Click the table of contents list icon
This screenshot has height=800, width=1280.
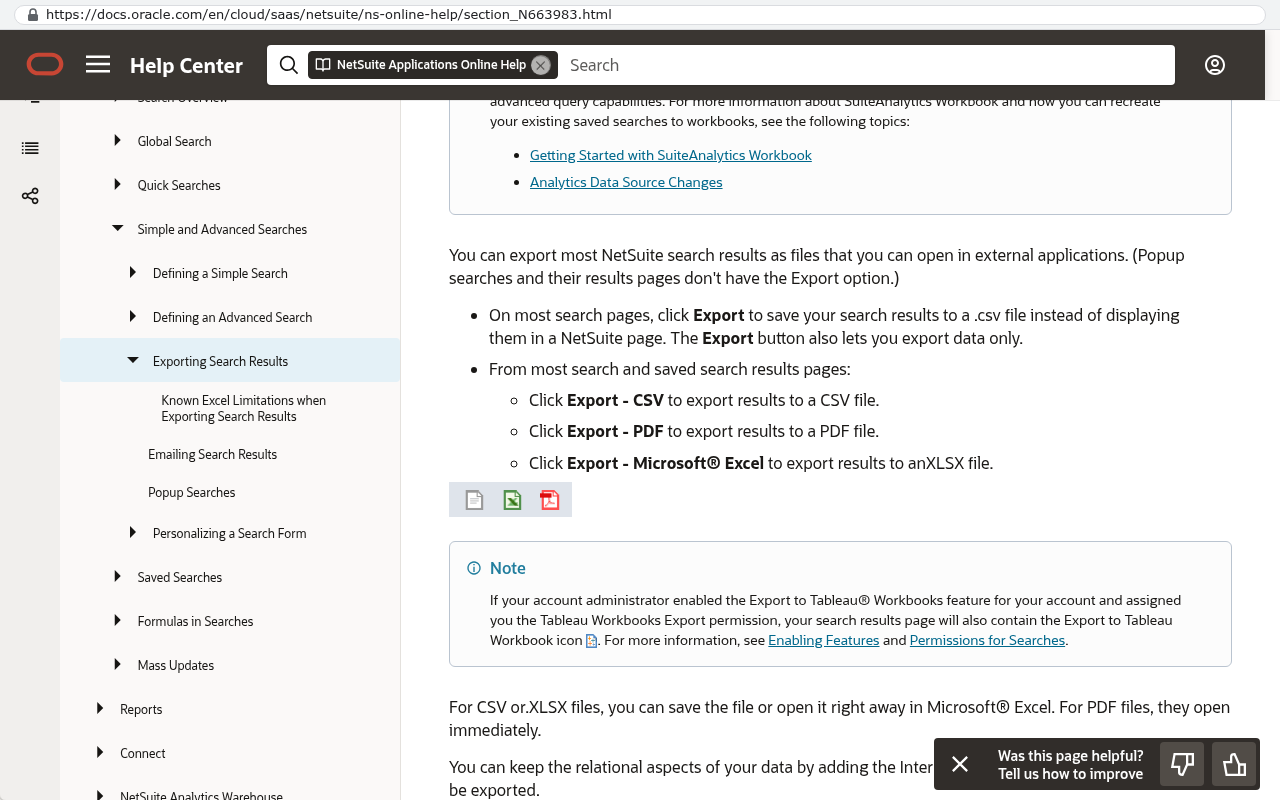30,148
